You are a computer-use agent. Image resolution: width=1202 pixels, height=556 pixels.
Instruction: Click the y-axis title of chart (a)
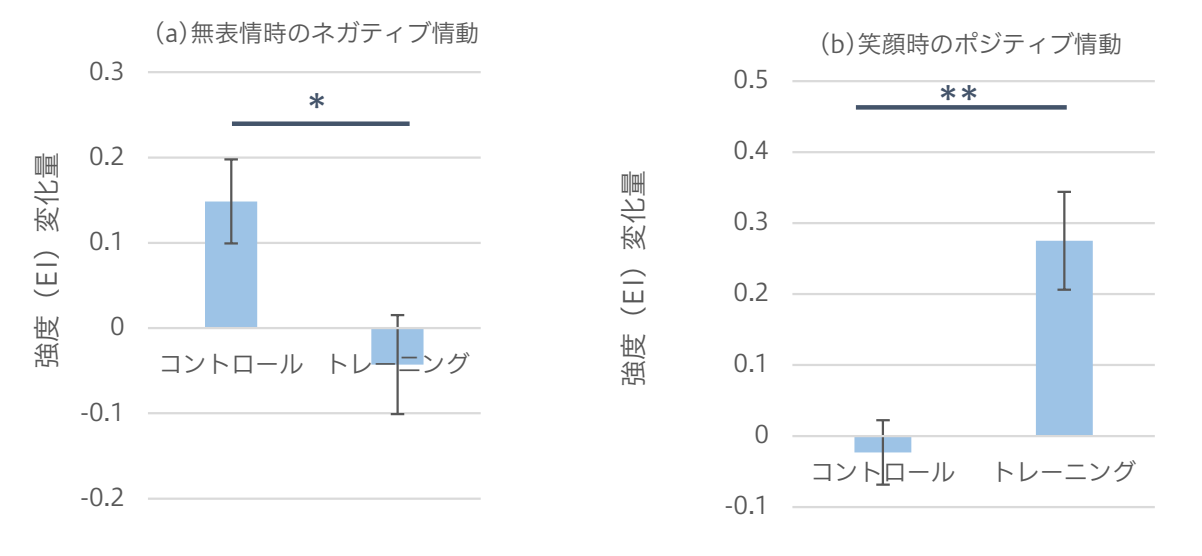49,261
